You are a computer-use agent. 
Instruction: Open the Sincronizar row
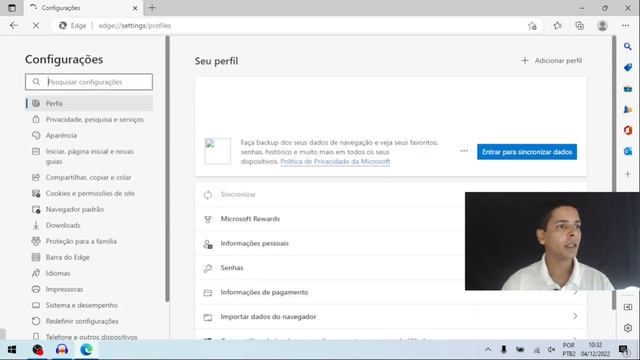tap(391, 195)
